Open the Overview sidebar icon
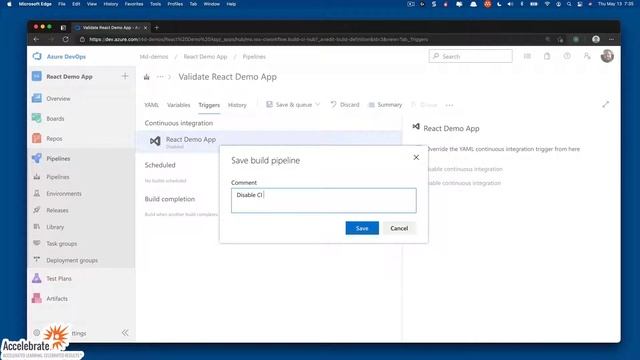The width and height of the screenshot is (640, 360). (x=37, y=98)
